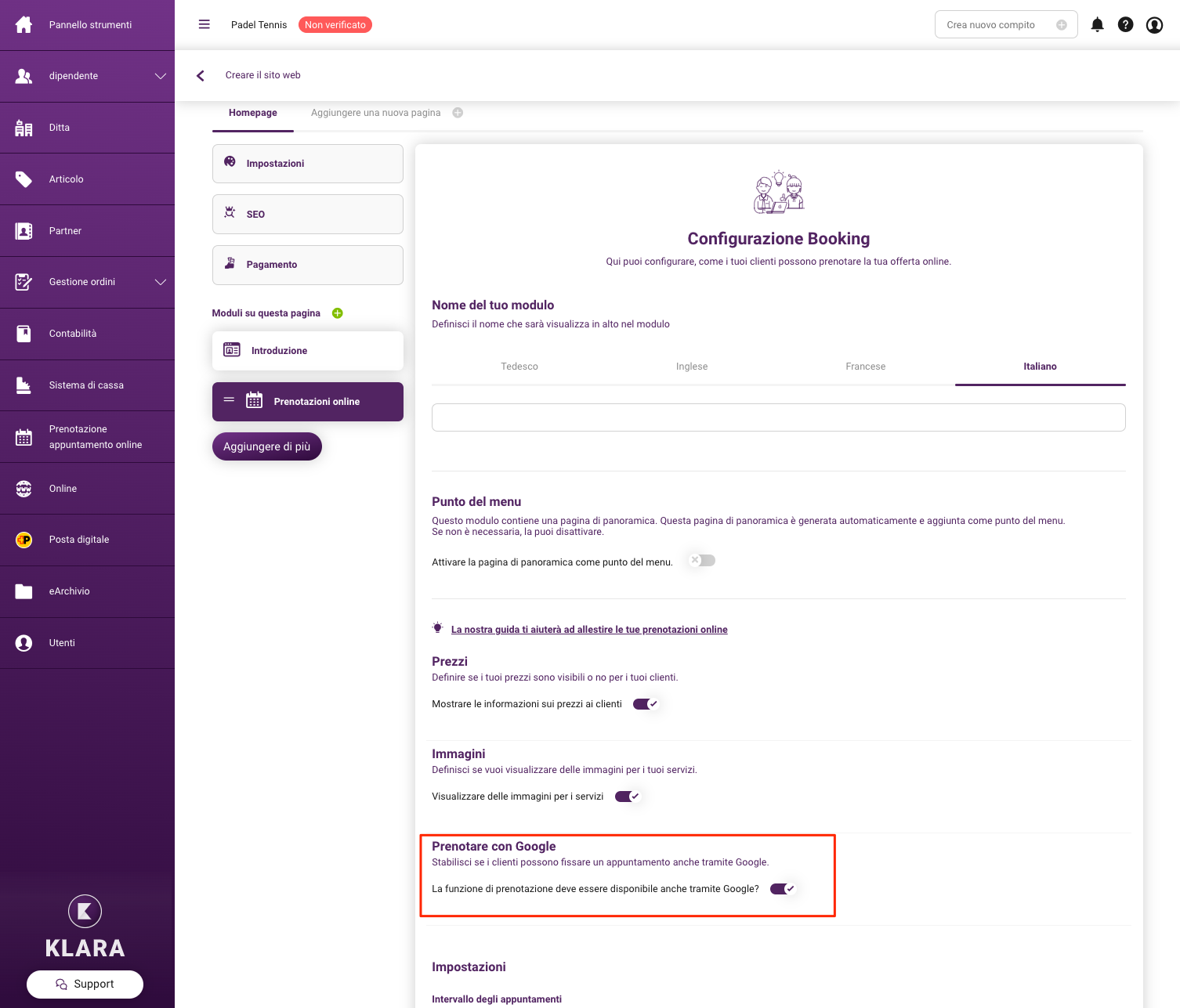This screenshot has height=1008, width=1180.
Task: Open eArchivio folder in sidebar
Action: [x=87, y=591]
